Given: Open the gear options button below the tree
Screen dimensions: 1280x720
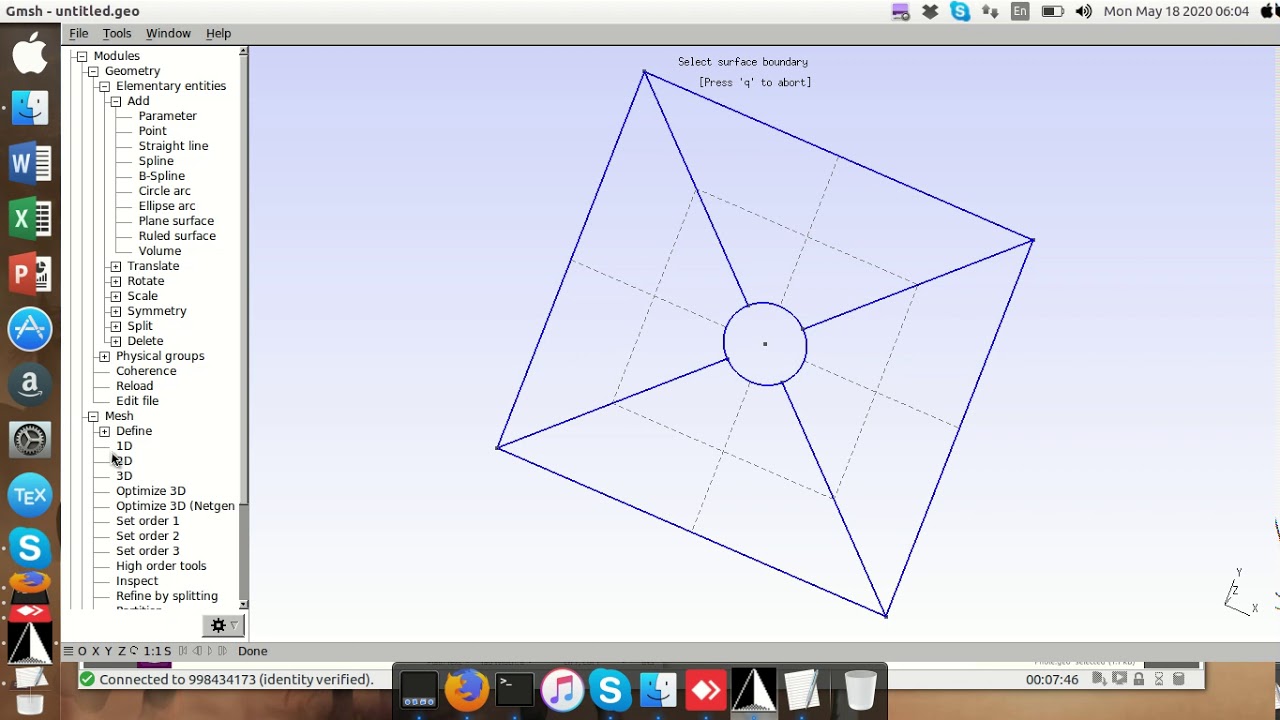Looking at the screenshot, I should point(223,626).
